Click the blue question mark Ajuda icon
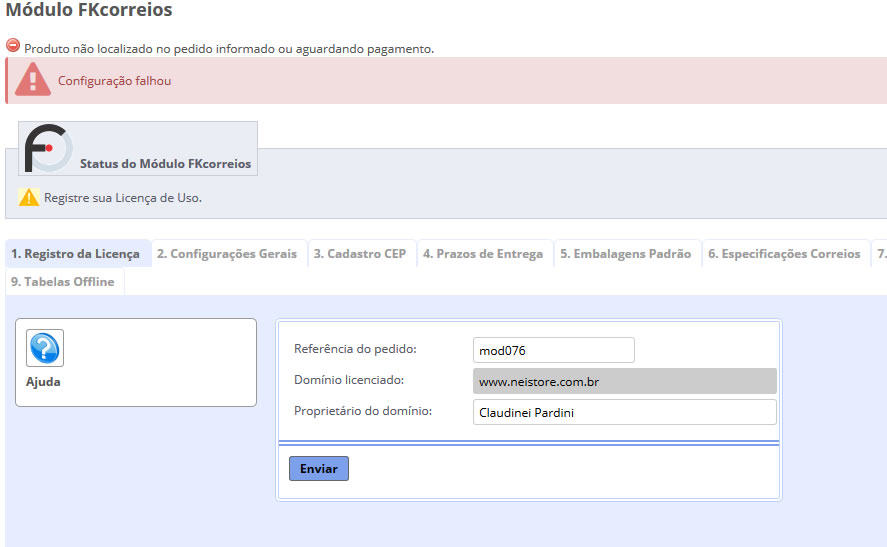The image size is (887, 547). (45, 348)
